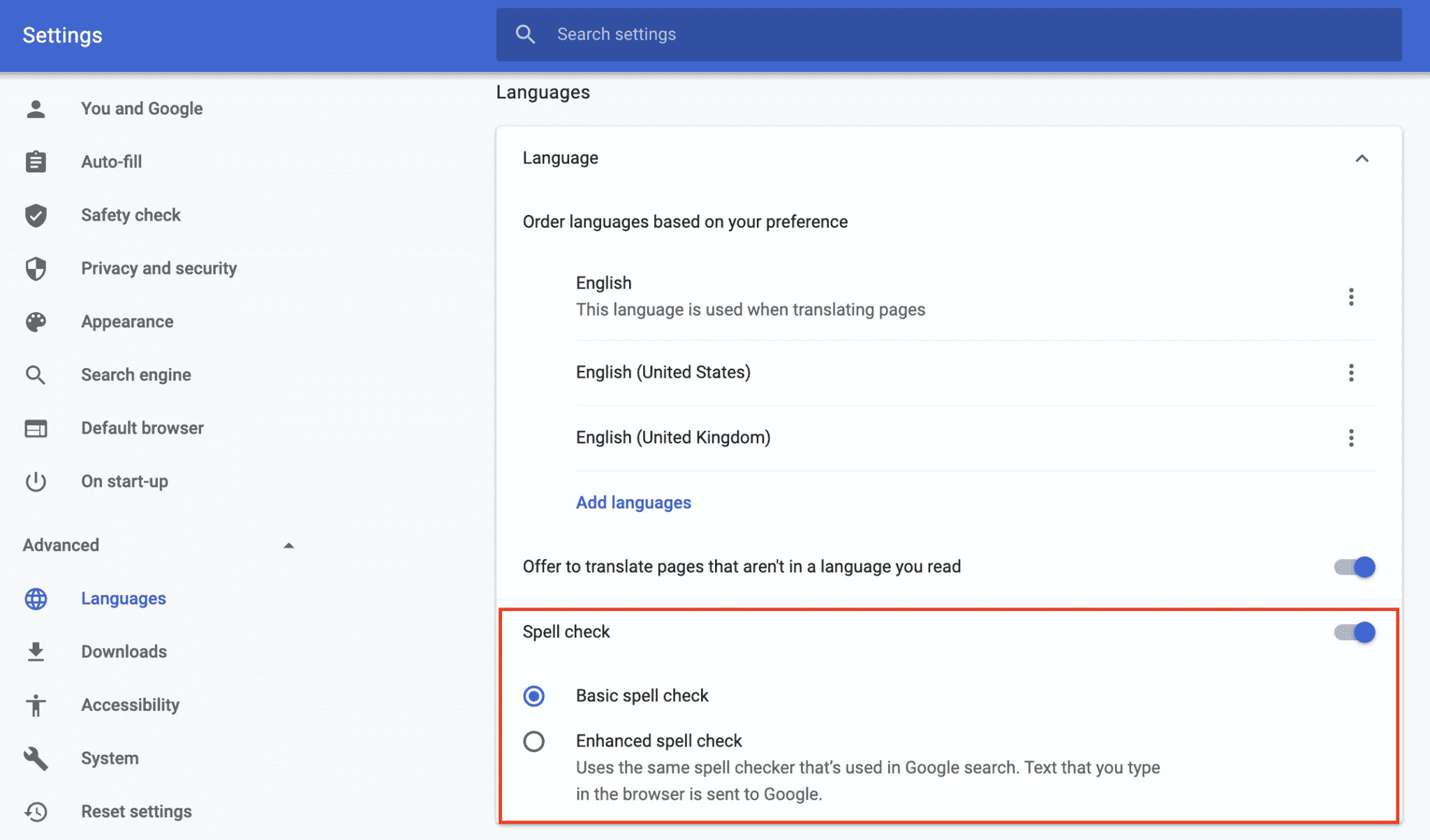Click the System wrench icon

pyautogui.click(x=36, y=758)
